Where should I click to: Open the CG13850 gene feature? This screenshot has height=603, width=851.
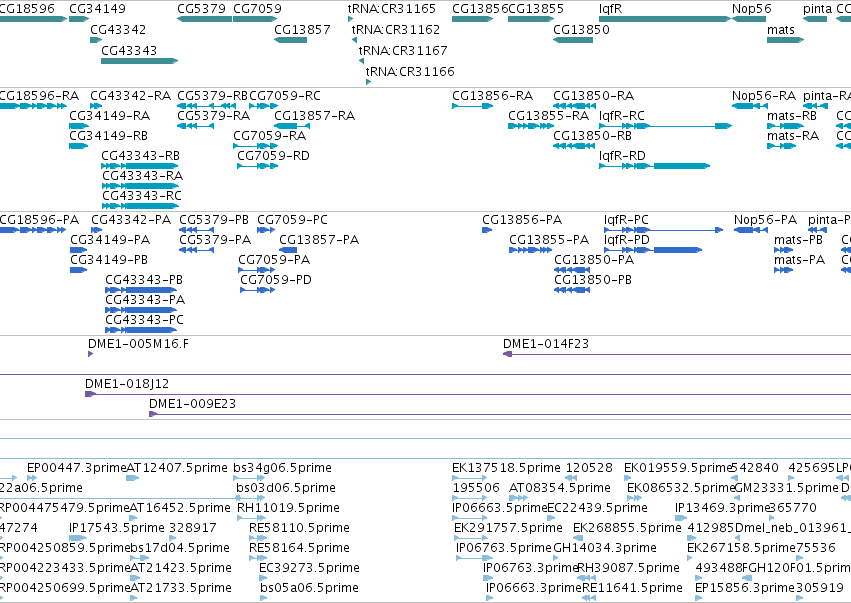573,40
